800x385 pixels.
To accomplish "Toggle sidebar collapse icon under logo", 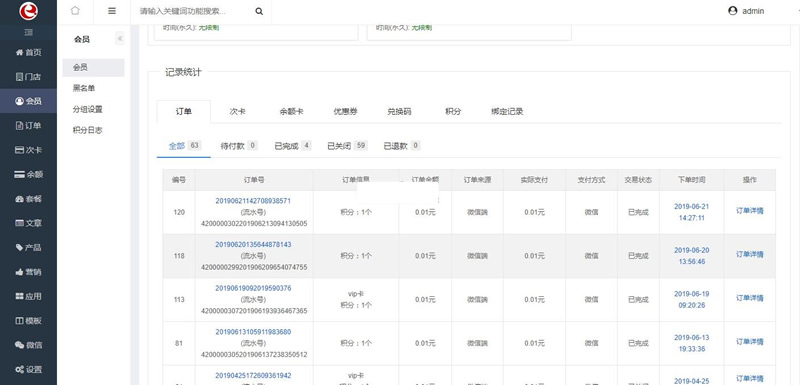I will 28,32.
